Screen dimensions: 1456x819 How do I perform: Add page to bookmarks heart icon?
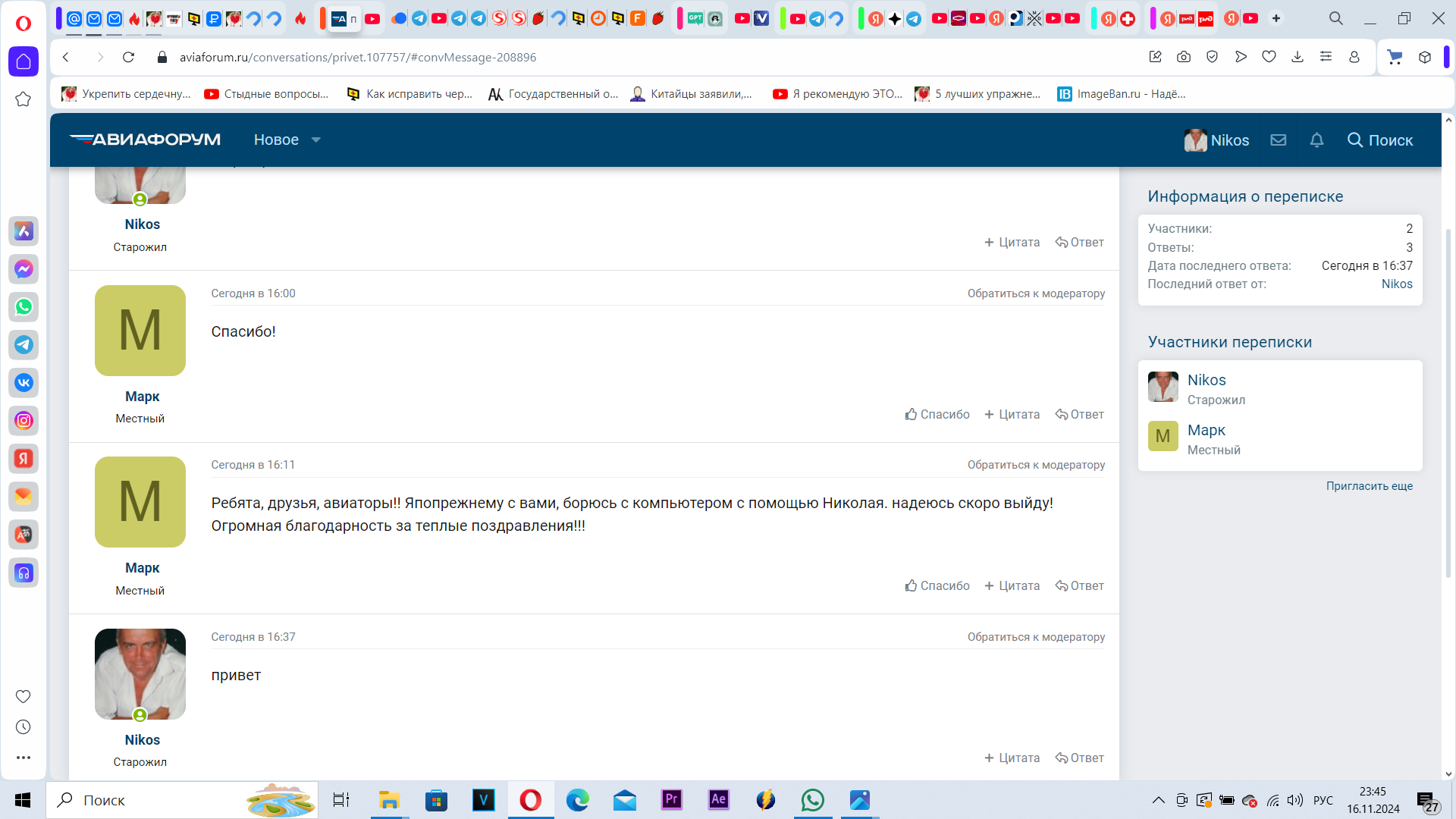(1269, 57)
